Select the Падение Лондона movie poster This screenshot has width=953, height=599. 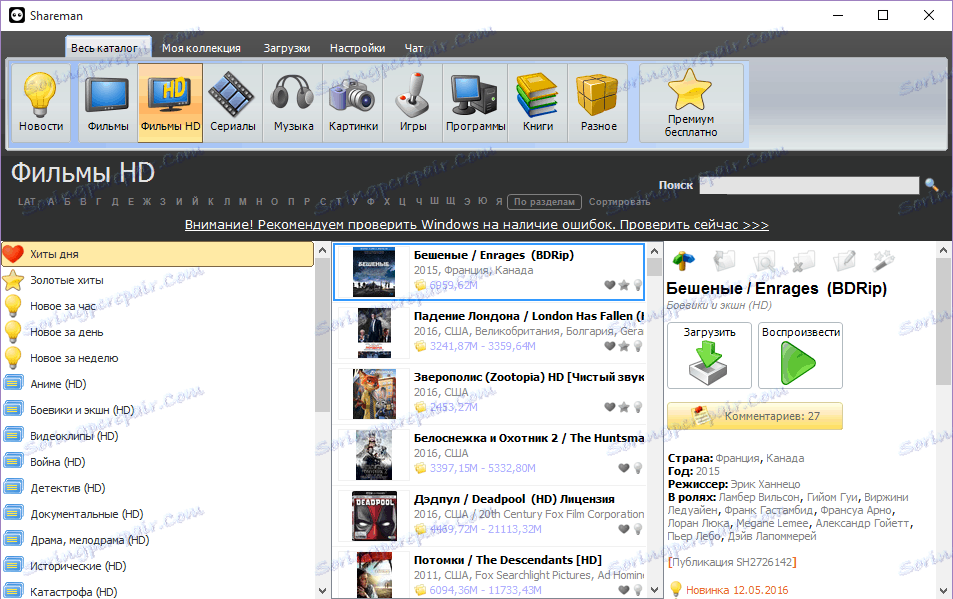[374, 333]
